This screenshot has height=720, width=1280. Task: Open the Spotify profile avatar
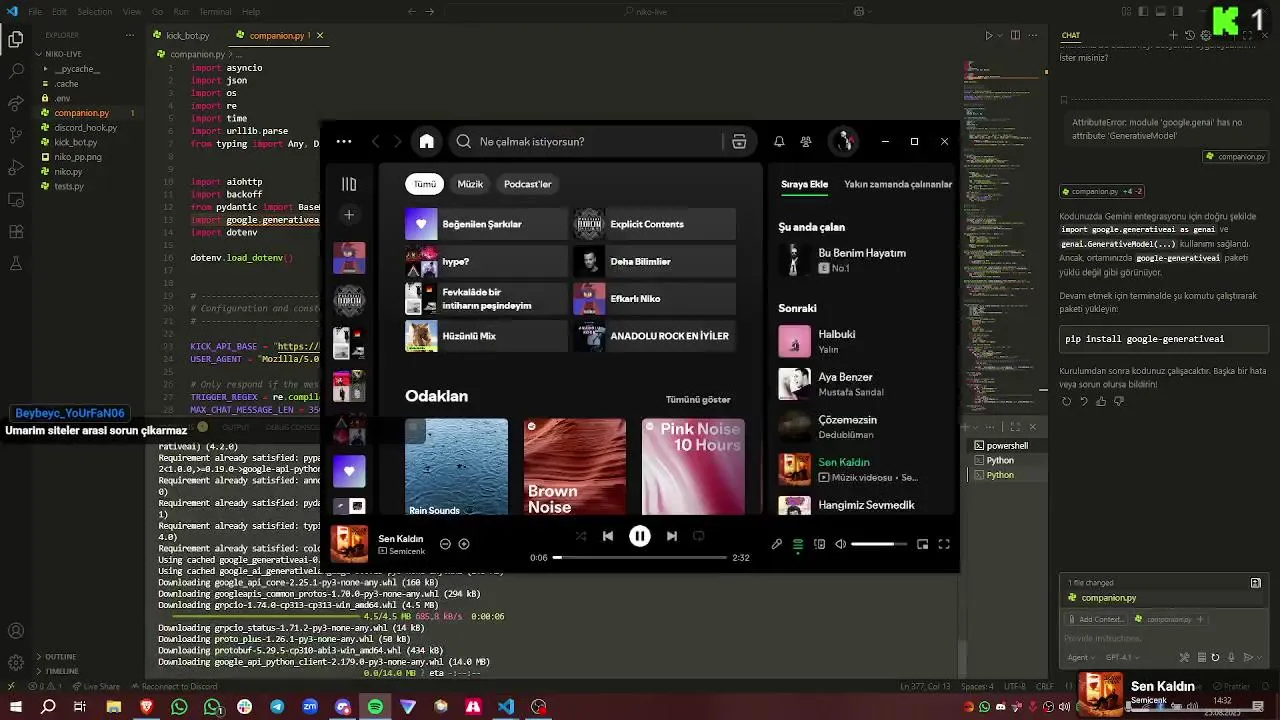845,141
